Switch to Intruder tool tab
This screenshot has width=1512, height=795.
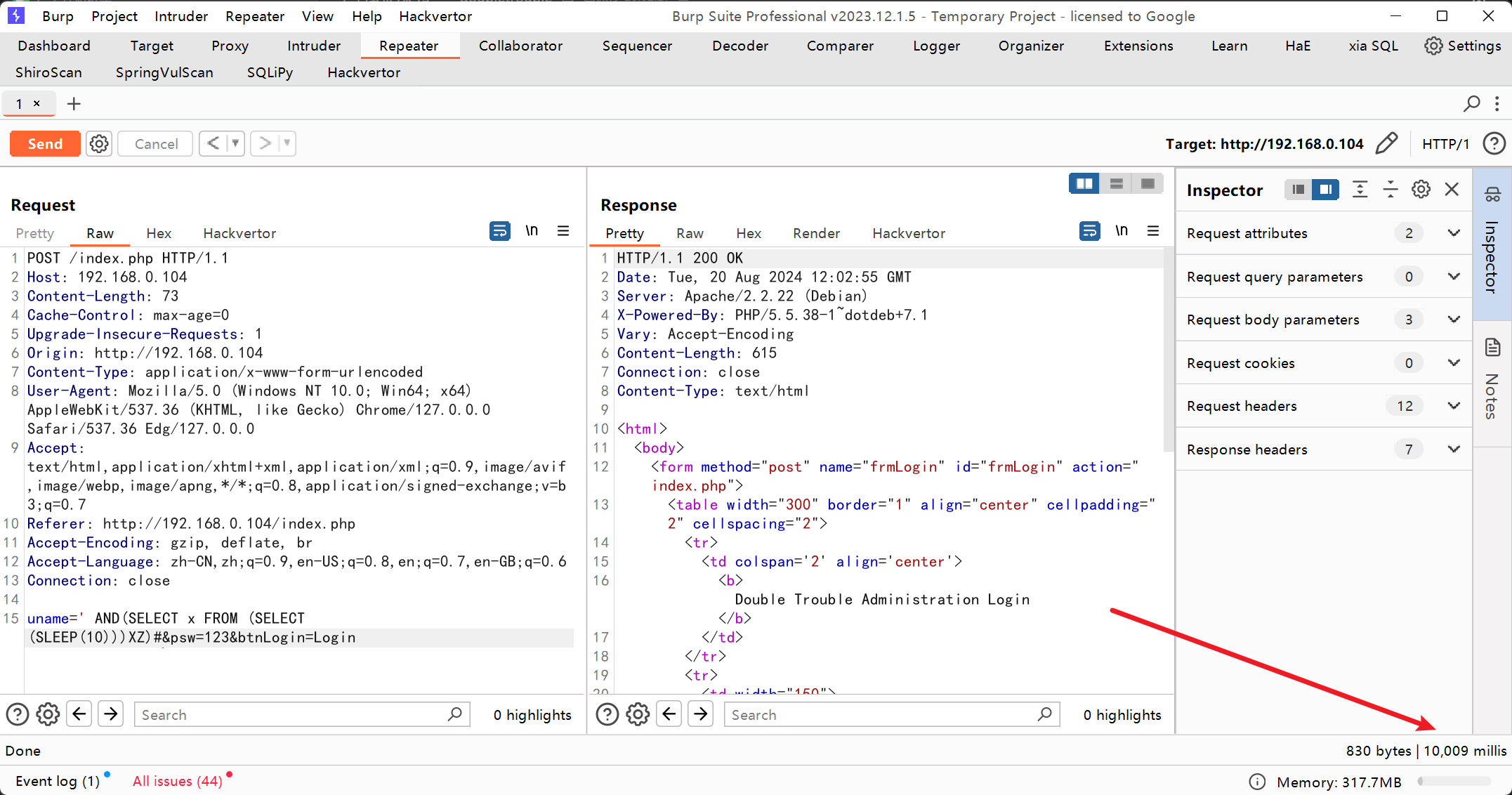click(x=313, y=46)
